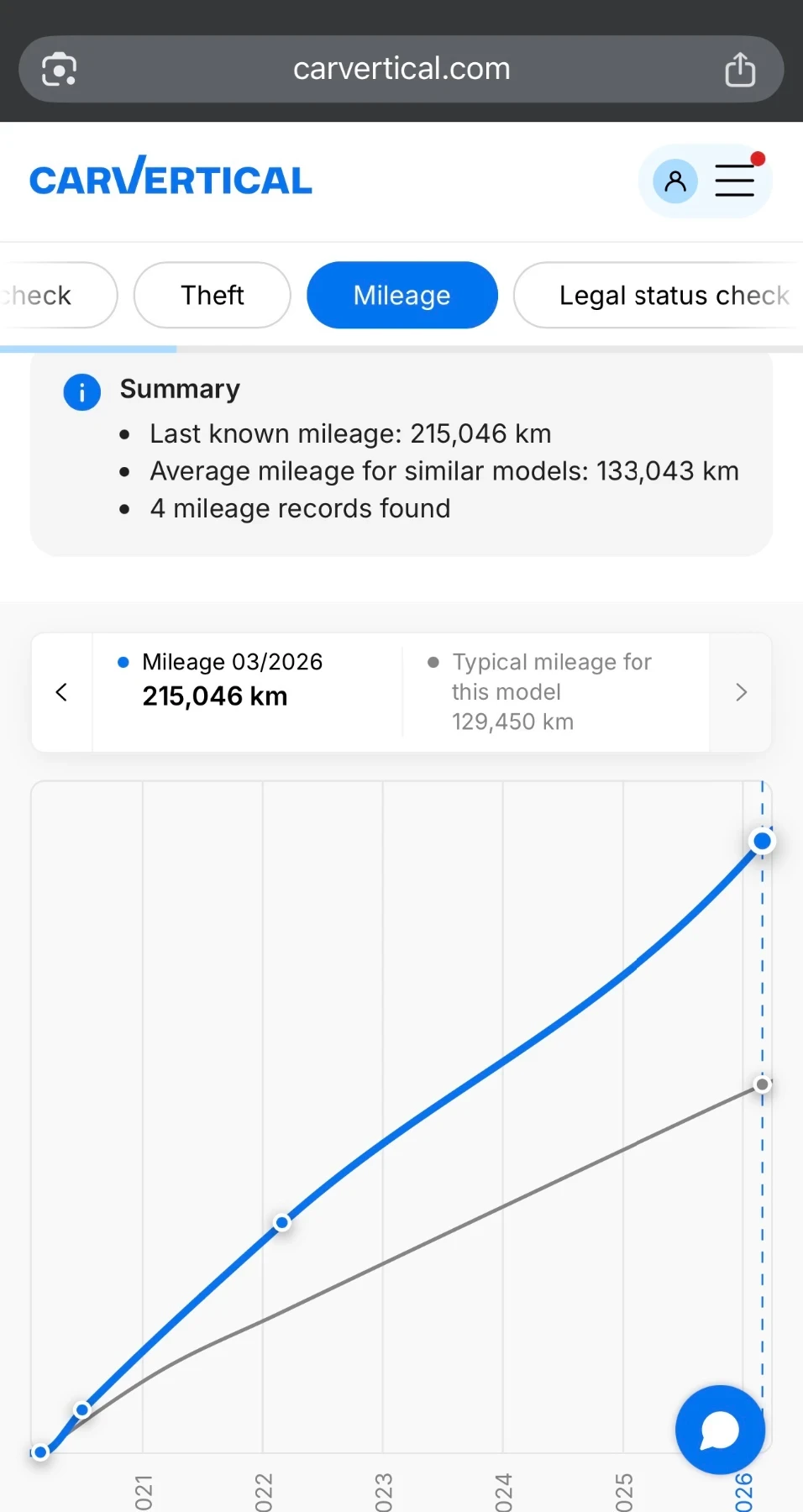This screenshot has width=803, height=1512.
Task: Tap the Safari reader/camera icon in address bar
Action: (60, 69)
